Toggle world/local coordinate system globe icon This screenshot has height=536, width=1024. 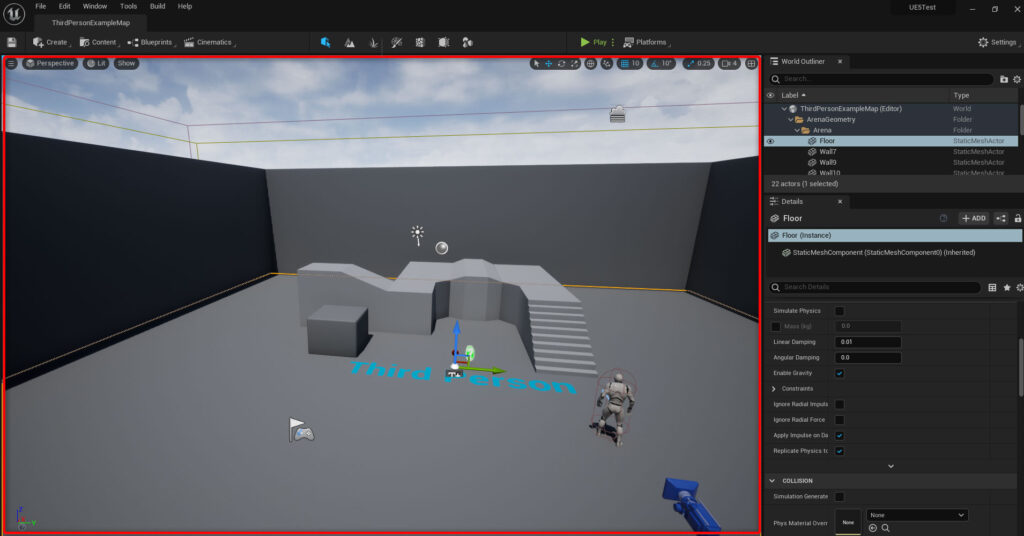tap(590, 63)
